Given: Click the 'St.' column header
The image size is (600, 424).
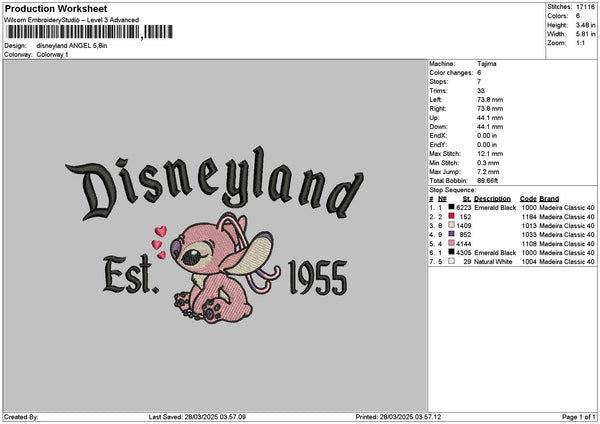Looking at the screenshot, I should pos(467,199).
